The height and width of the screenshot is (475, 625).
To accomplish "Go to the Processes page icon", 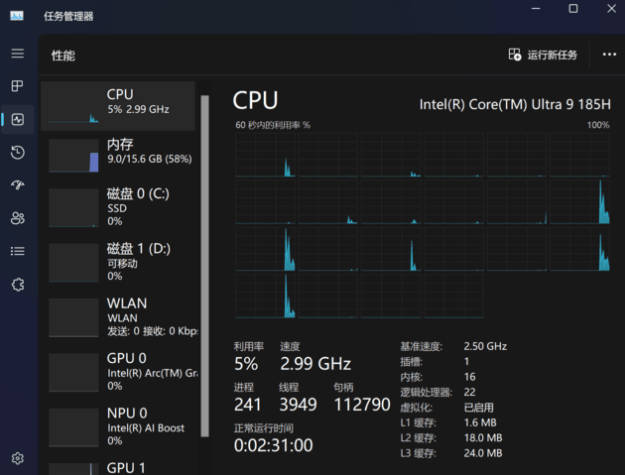I will point(17,86).
